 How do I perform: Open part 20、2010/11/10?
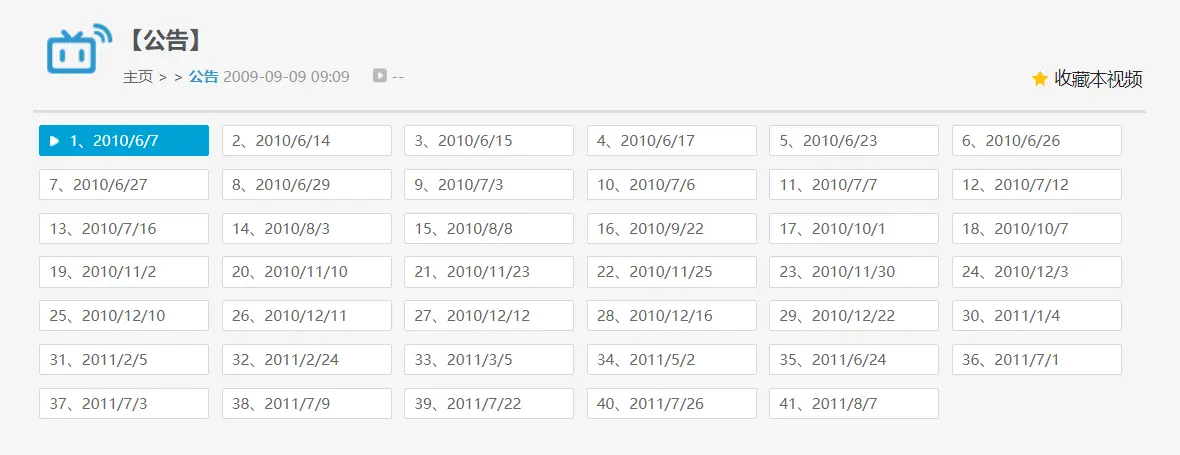pyautogui.click(x=306, y=272)
